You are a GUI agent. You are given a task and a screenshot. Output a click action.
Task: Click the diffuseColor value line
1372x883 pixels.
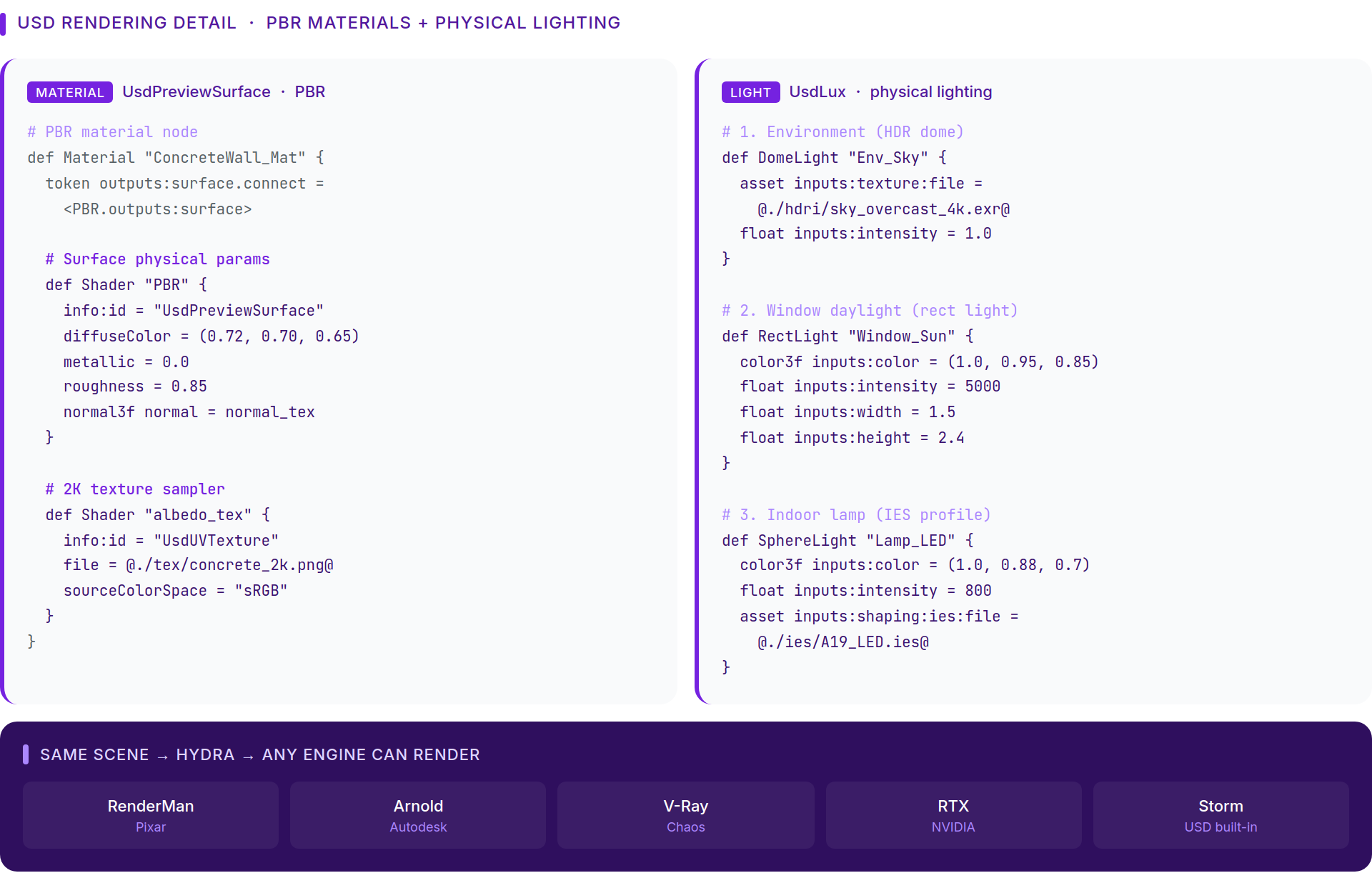click(212, 336)
